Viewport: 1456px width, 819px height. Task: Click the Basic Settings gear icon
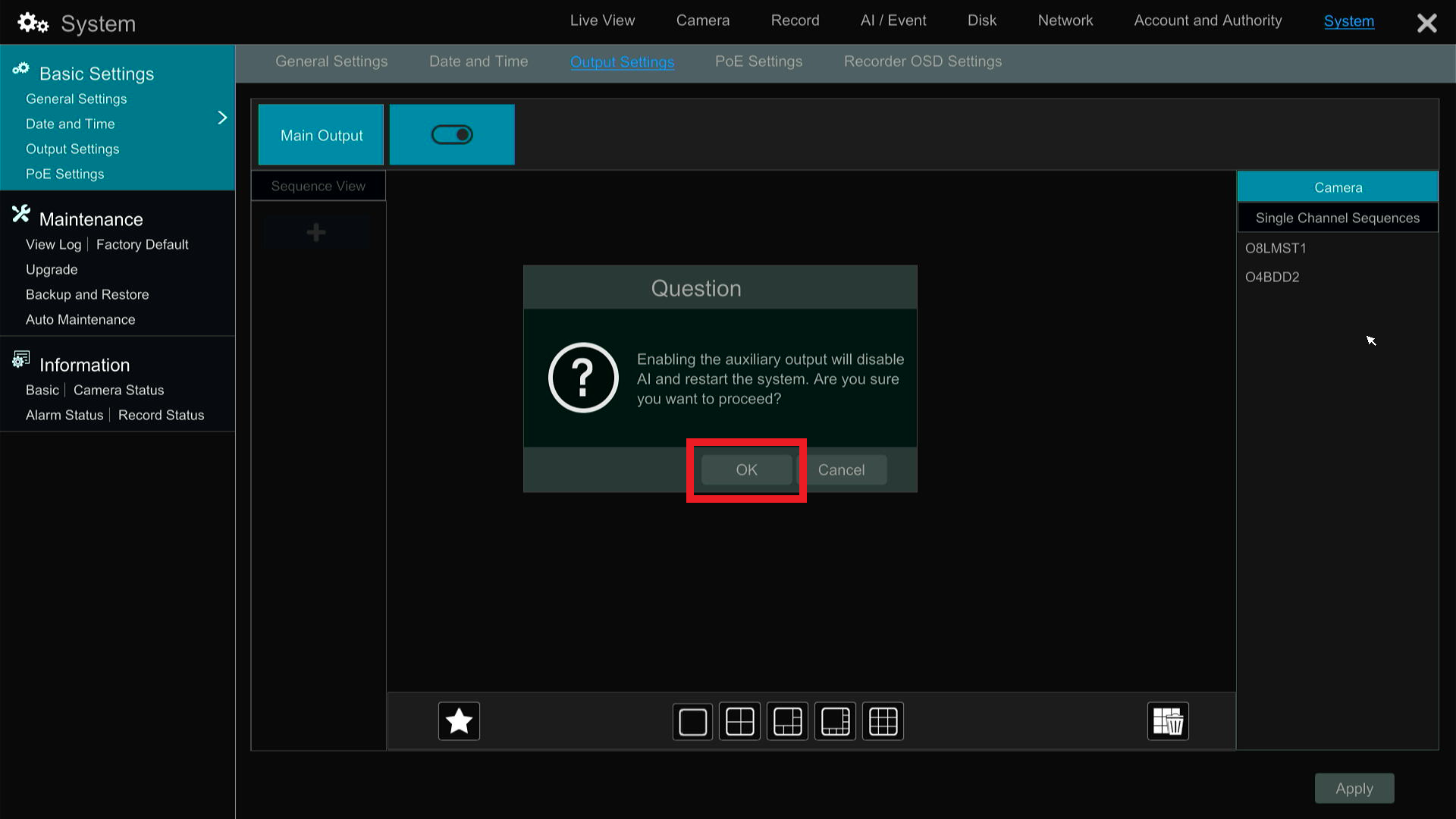click(20, 70)
